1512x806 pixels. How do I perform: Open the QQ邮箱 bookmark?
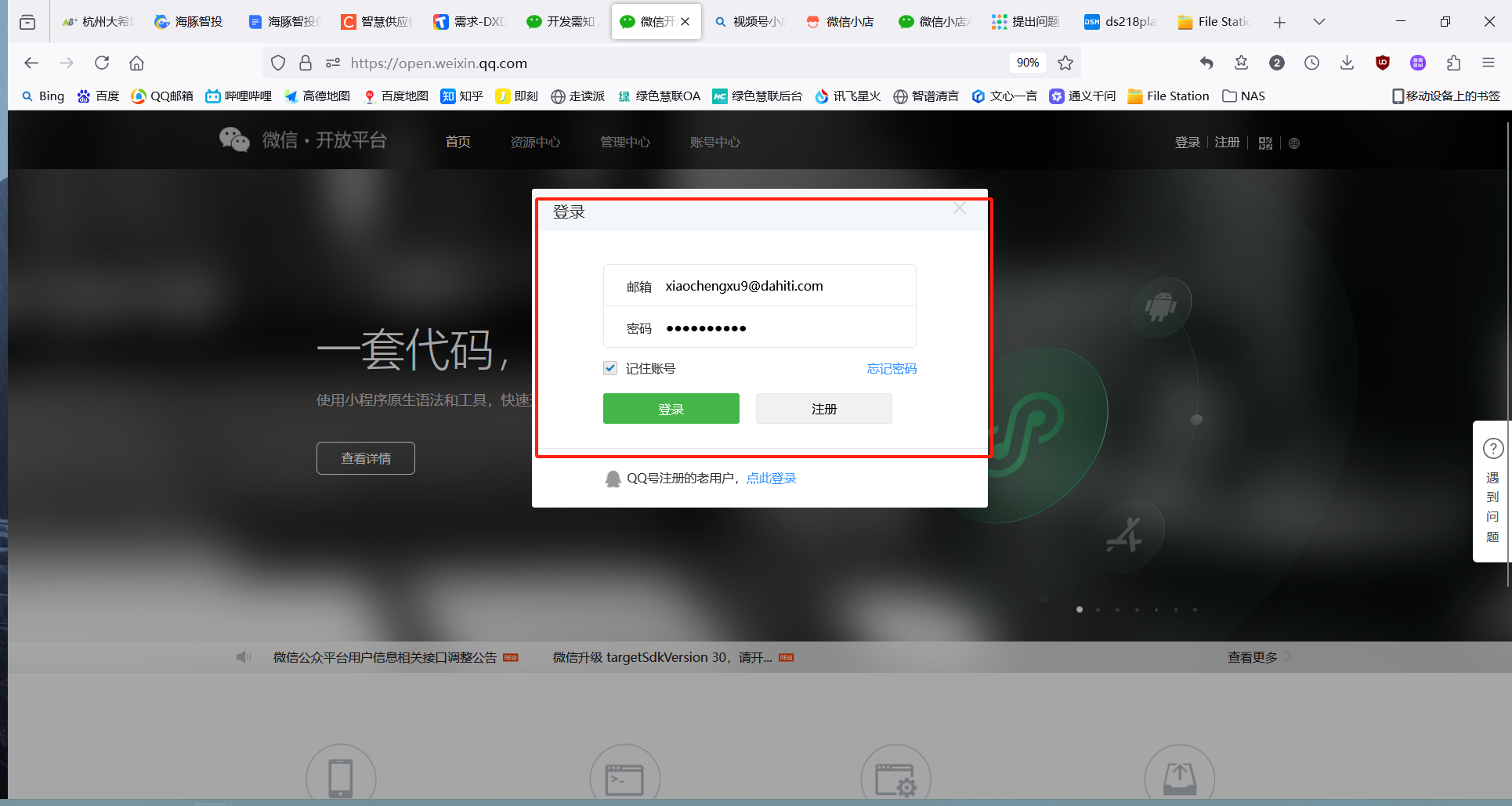click(x=162, y=96)
